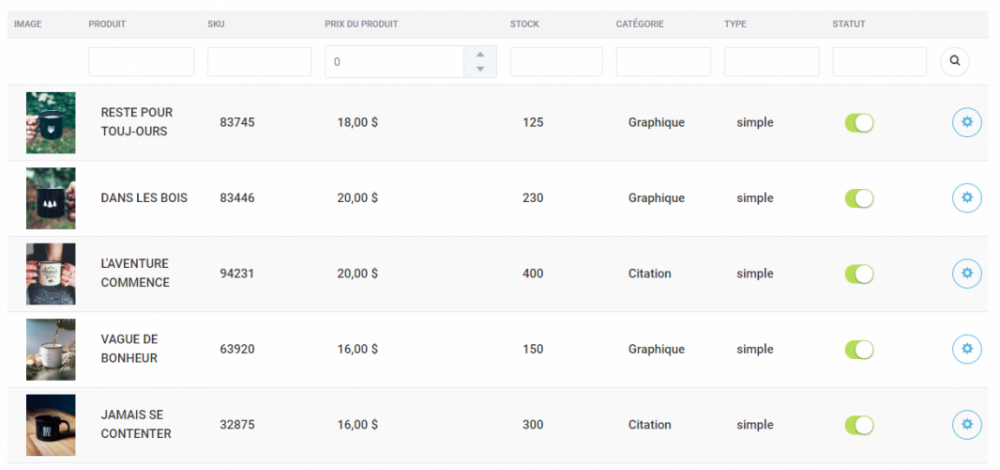Click SKU value 83745
The height and width of the screenshot is (470, 1000).
point(237,122)
